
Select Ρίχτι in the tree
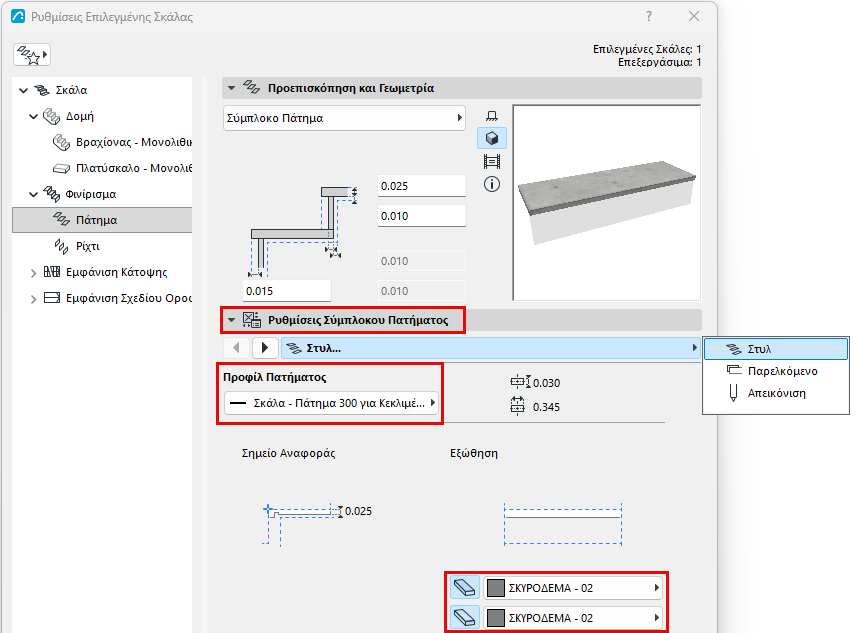tap(88, 246)
